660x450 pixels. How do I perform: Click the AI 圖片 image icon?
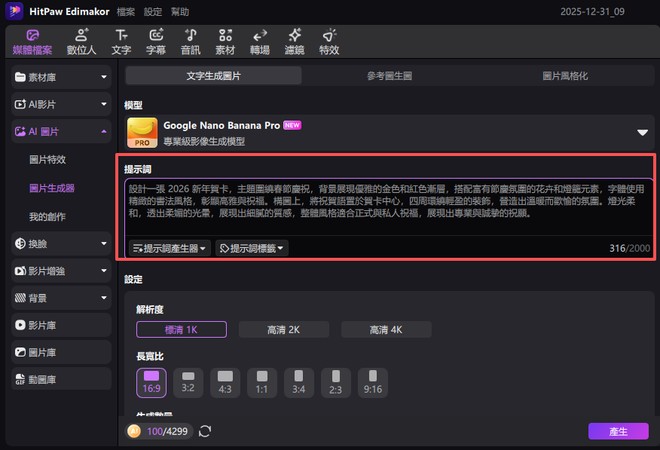[20, 131]
